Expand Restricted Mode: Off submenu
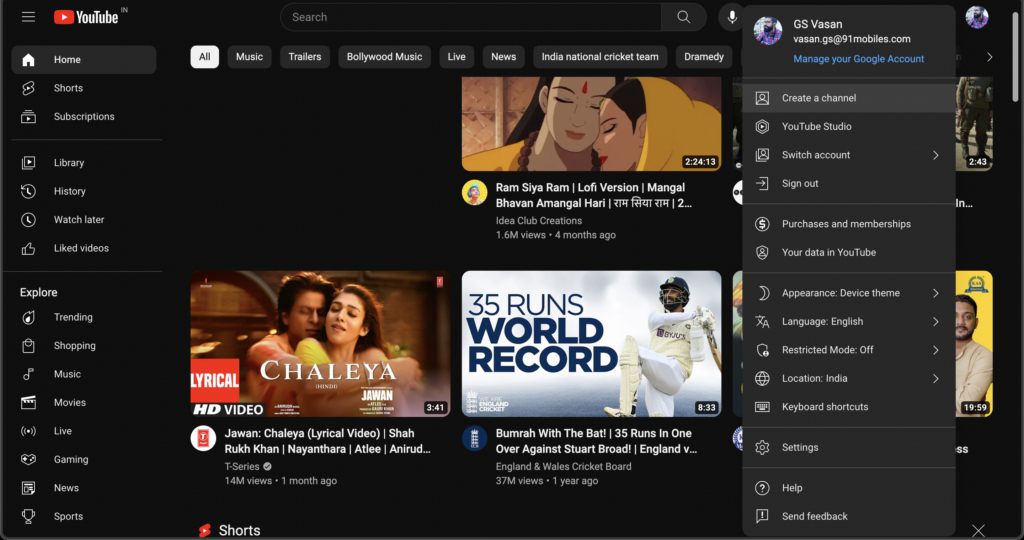Screen dimensions: 1024x540 [936, 350]
